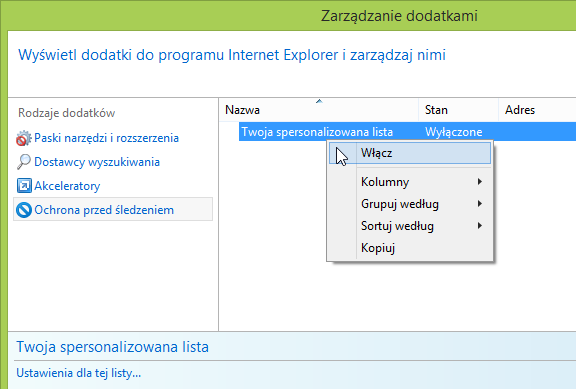Click the sort arrow above the Nazwa column
Screen dimensions: 576x389
click(319, 101)
